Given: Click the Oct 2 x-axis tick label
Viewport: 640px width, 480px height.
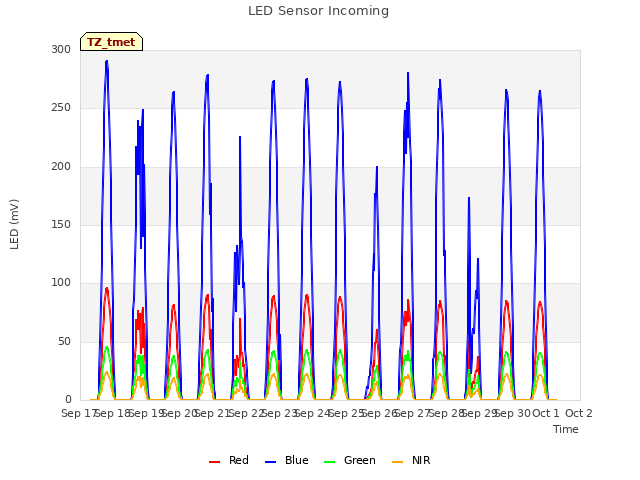Looking at the screenshot, I should pos(579,413).
